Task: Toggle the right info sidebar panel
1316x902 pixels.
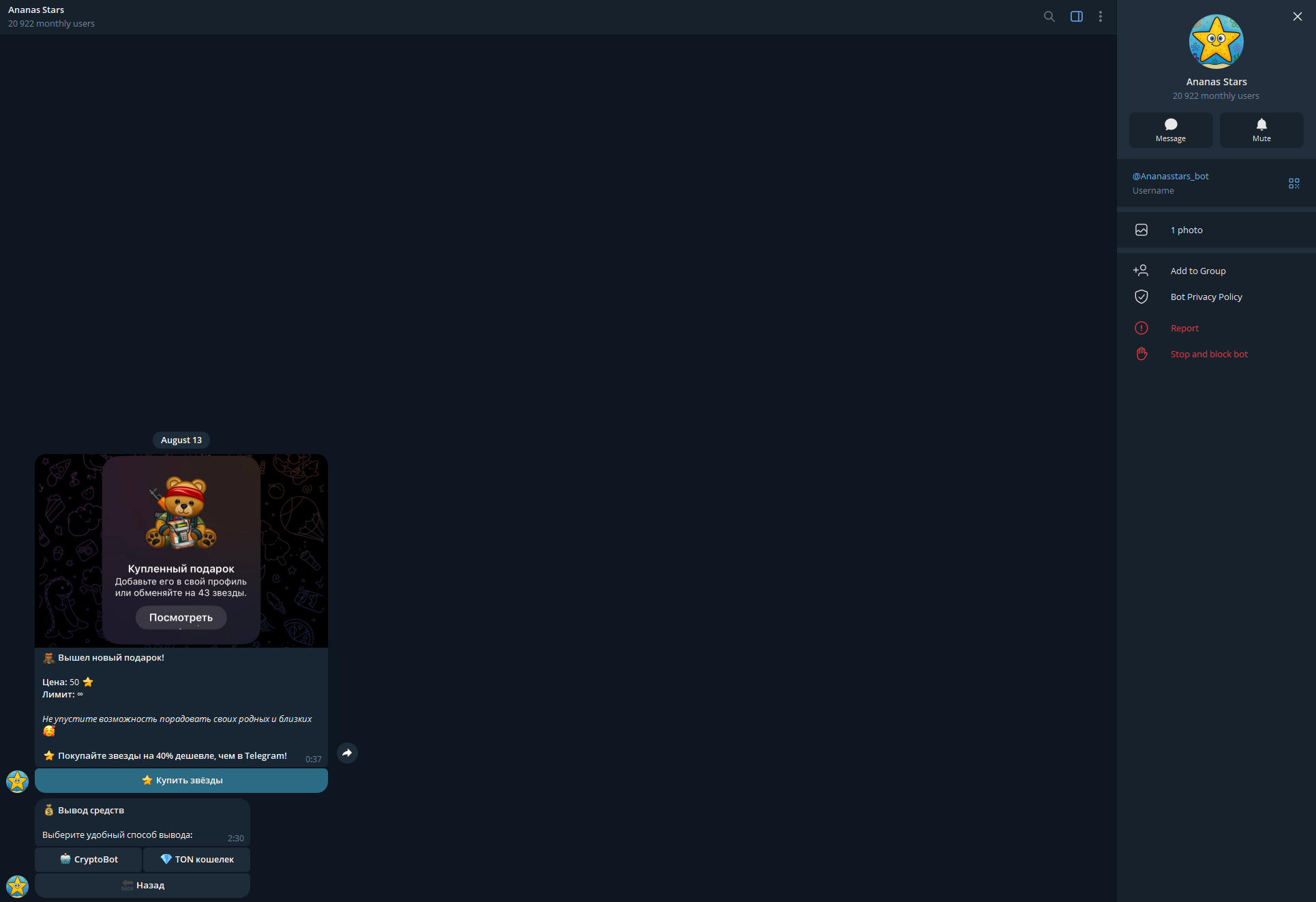Action: coord(1077,16)
